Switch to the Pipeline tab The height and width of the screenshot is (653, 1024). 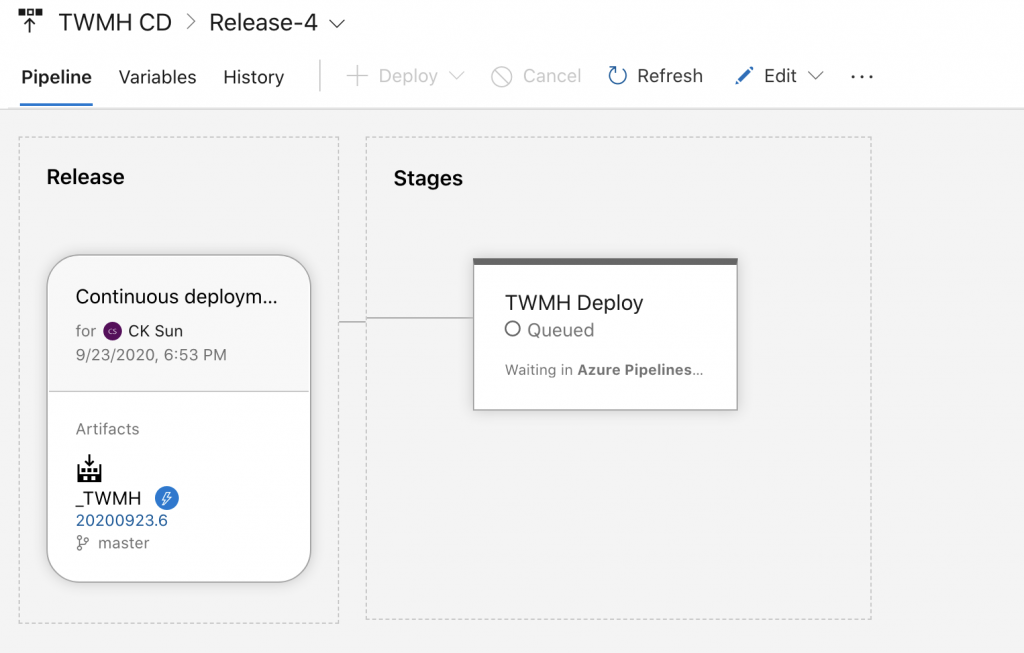pyautogui.click(x=56, y=77)
